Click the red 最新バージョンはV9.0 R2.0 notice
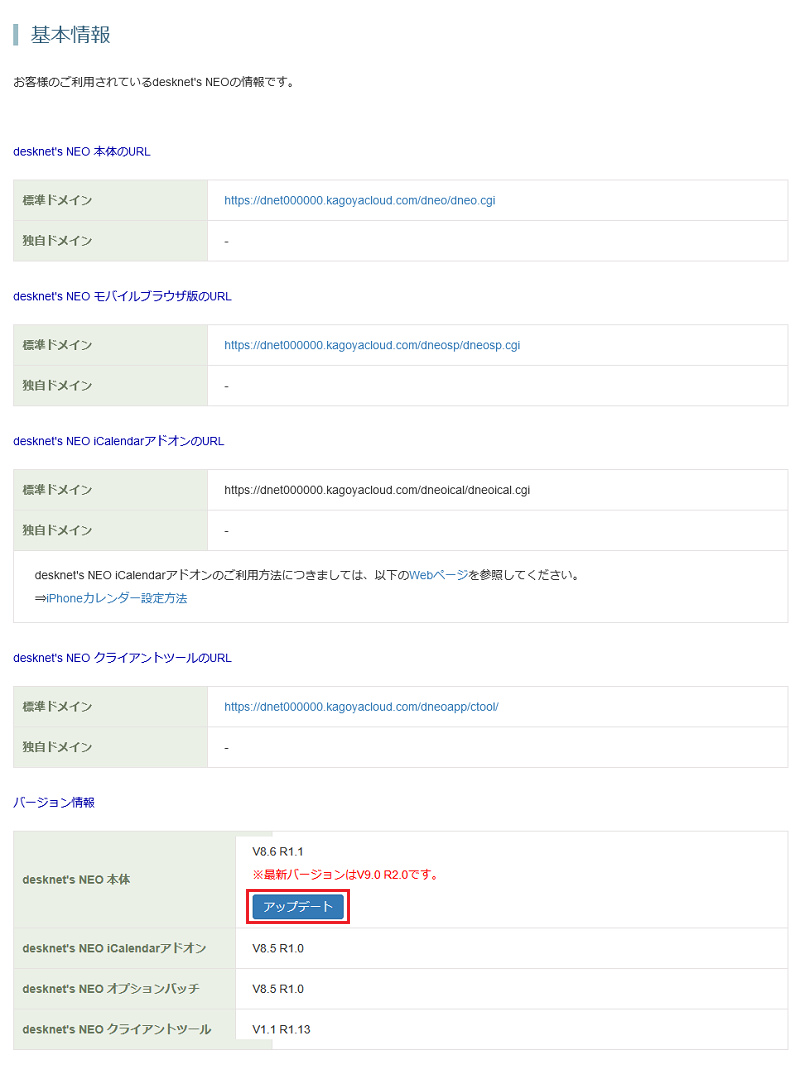The height and width of the screenshot is (1074, 800). point(347,875)
